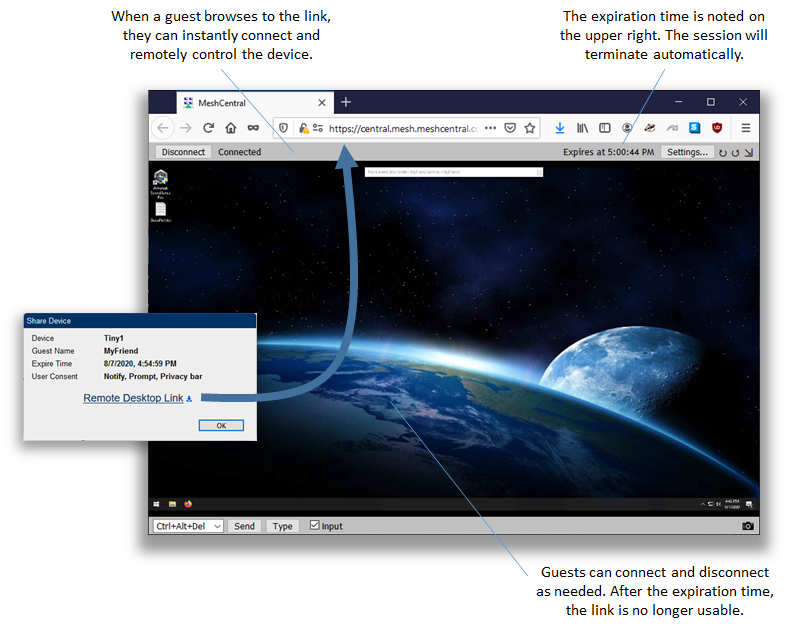The width and height of the screenshot is (789, 629).
Task: Take a screenshot with the camera icon
Action: [x=748, y=526]
